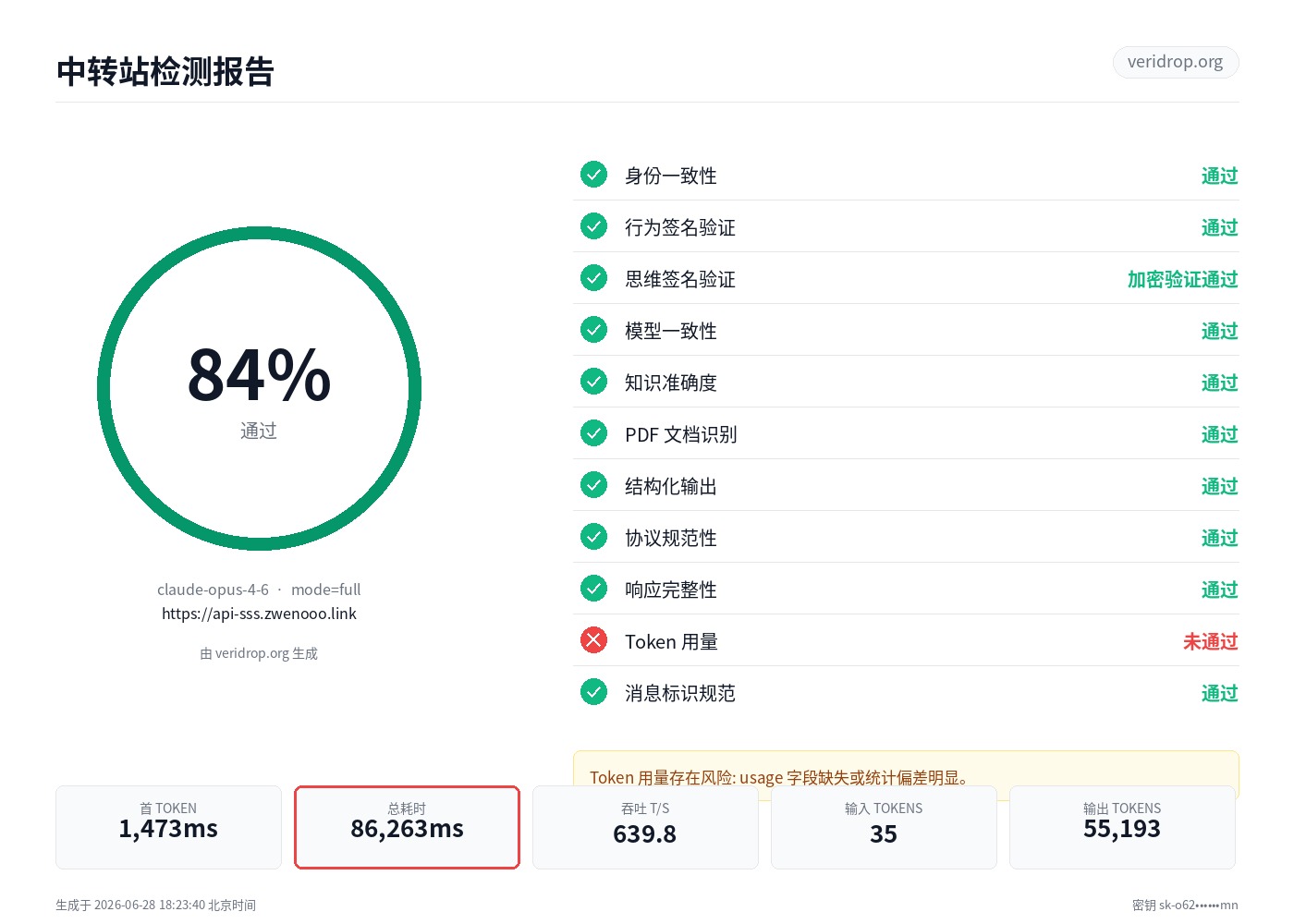1294x924 pixels.
Task: Click the green check icon beside 行为签名验证
Action: [593, 226]
